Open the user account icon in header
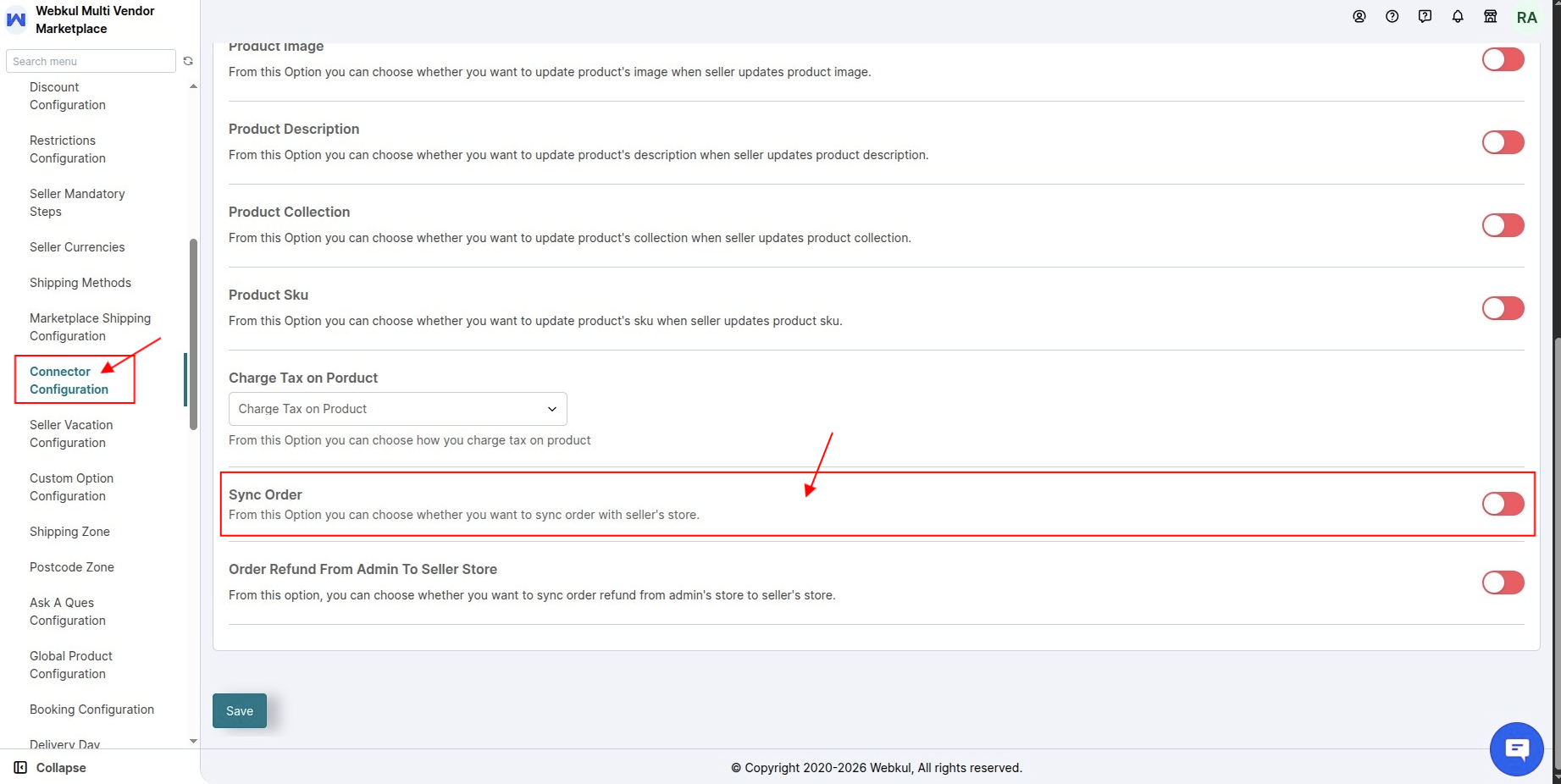 [1359, 17]
